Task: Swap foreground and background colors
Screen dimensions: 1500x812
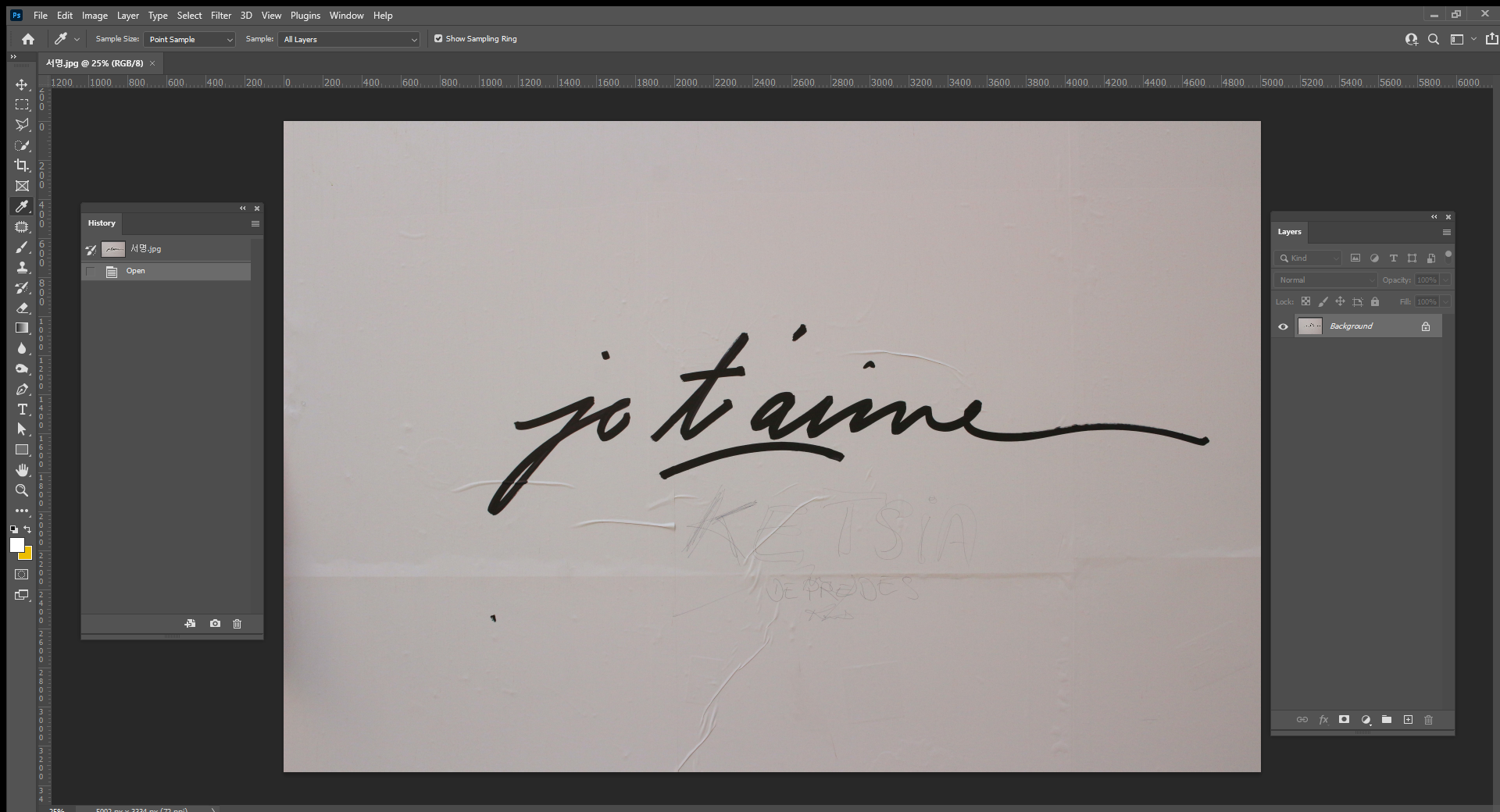Action: tap(28, 529)
